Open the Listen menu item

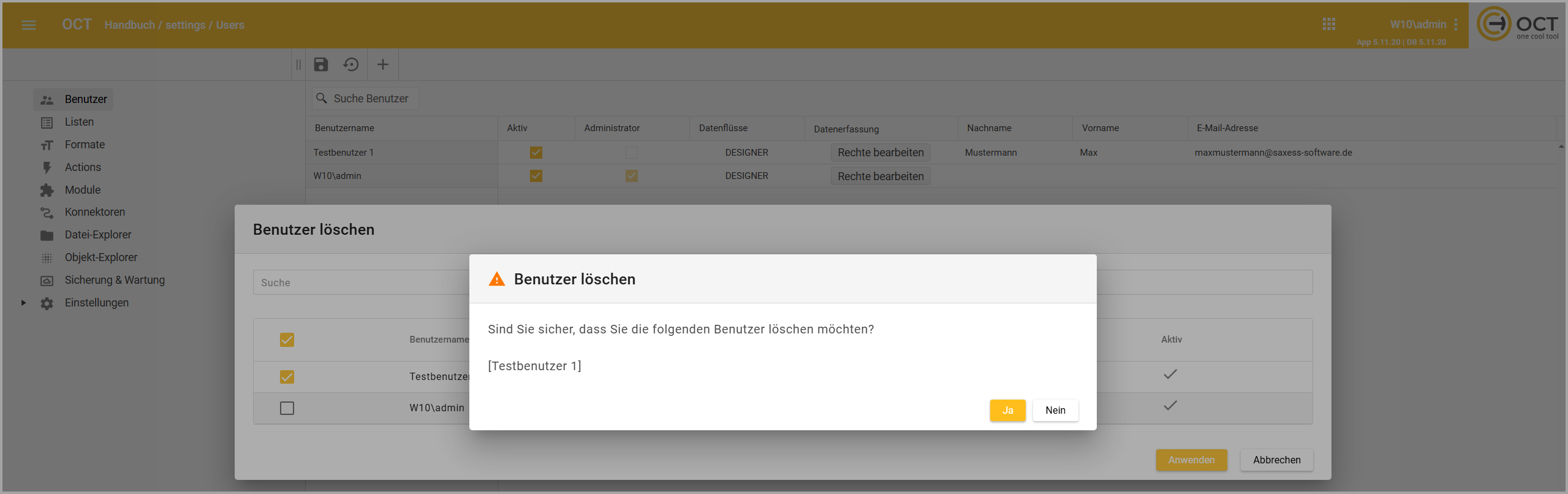[79, 122]
